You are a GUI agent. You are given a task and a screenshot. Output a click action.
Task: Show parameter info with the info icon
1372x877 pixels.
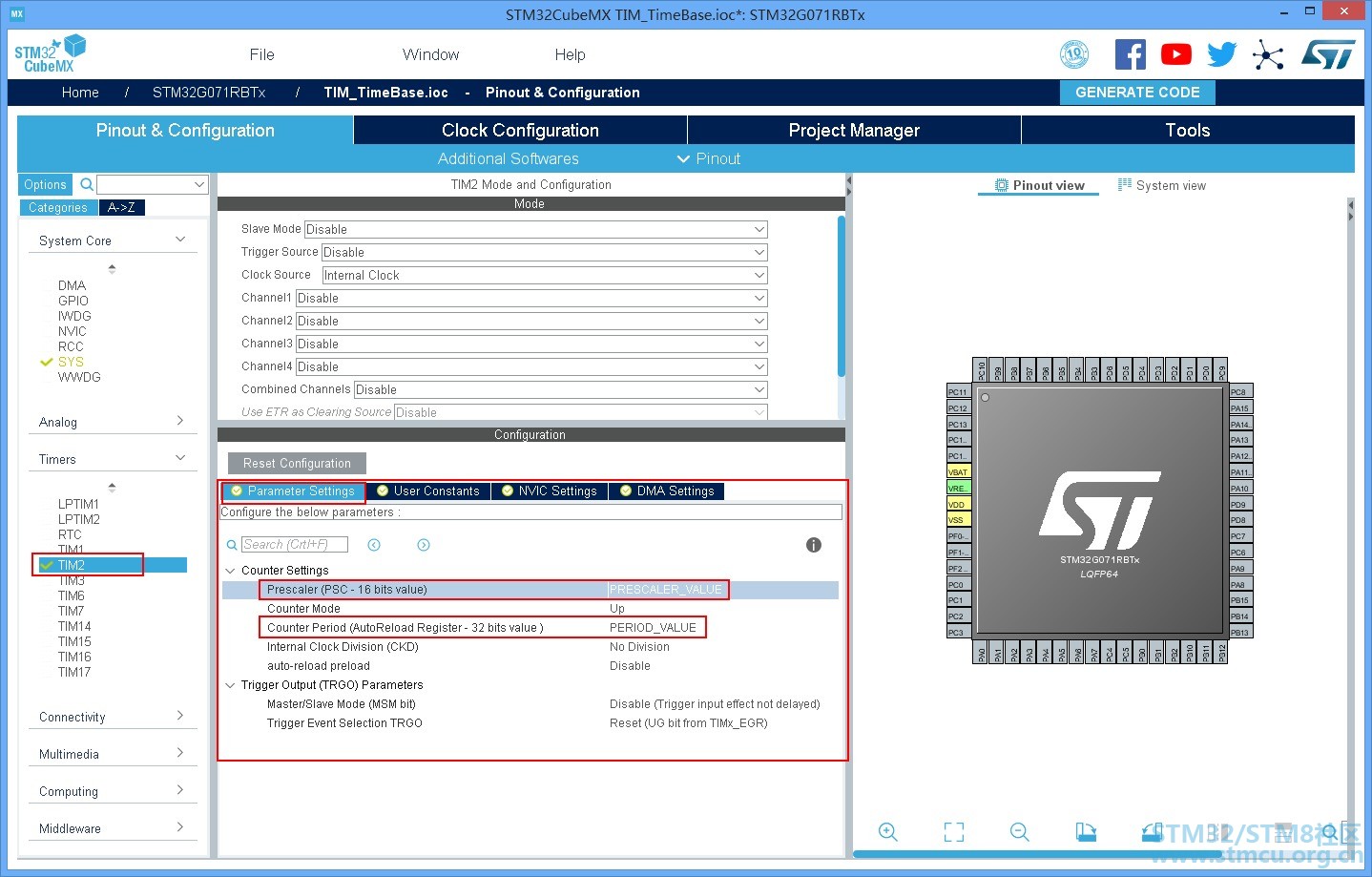(814, 545)
